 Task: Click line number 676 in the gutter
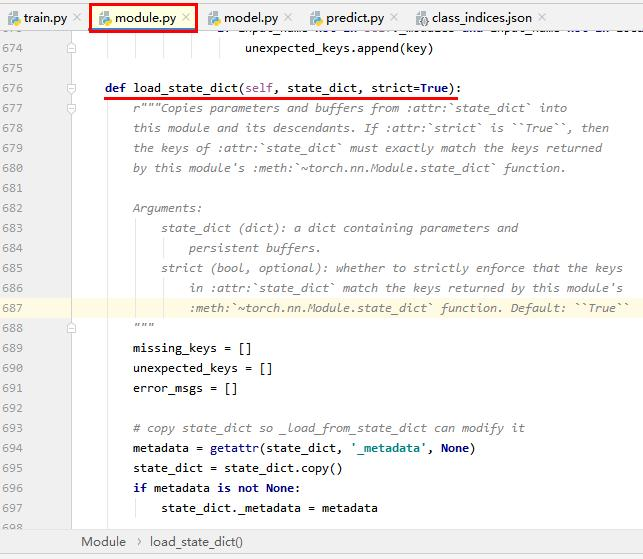point(12,88)
